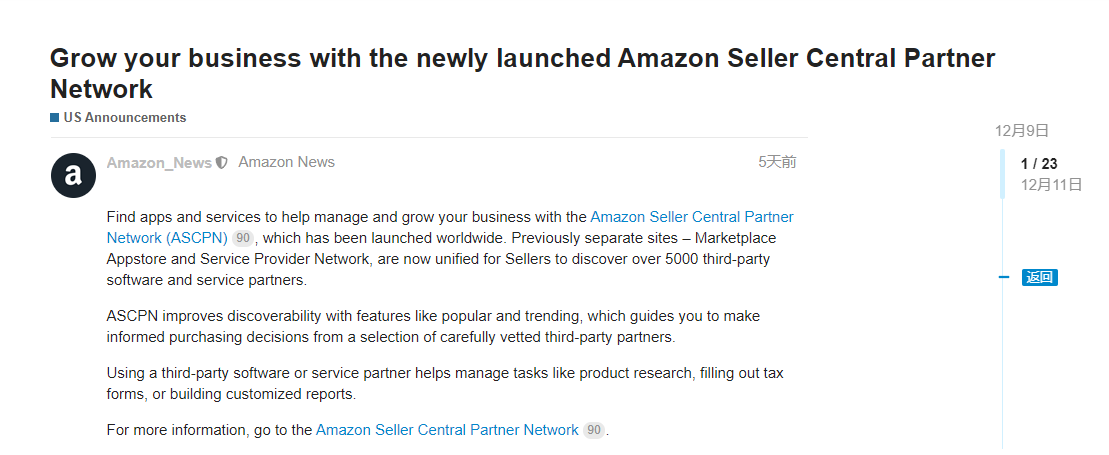Image resolution: width=1109 pixels, height=455 pixels.
Task: Open the Amazon_News user profile
Action: click(x=159, y=163)
